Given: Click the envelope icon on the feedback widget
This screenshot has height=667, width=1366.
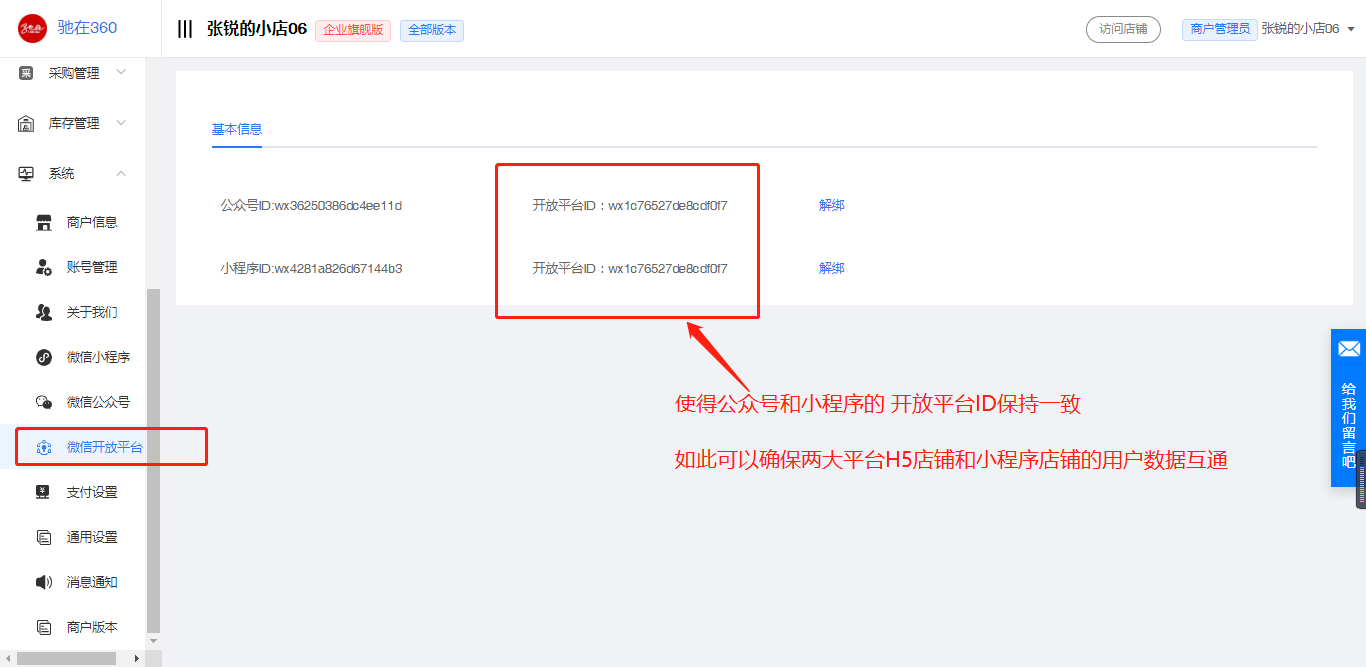Looking at the screenshot, I should tap(1349, 349).
